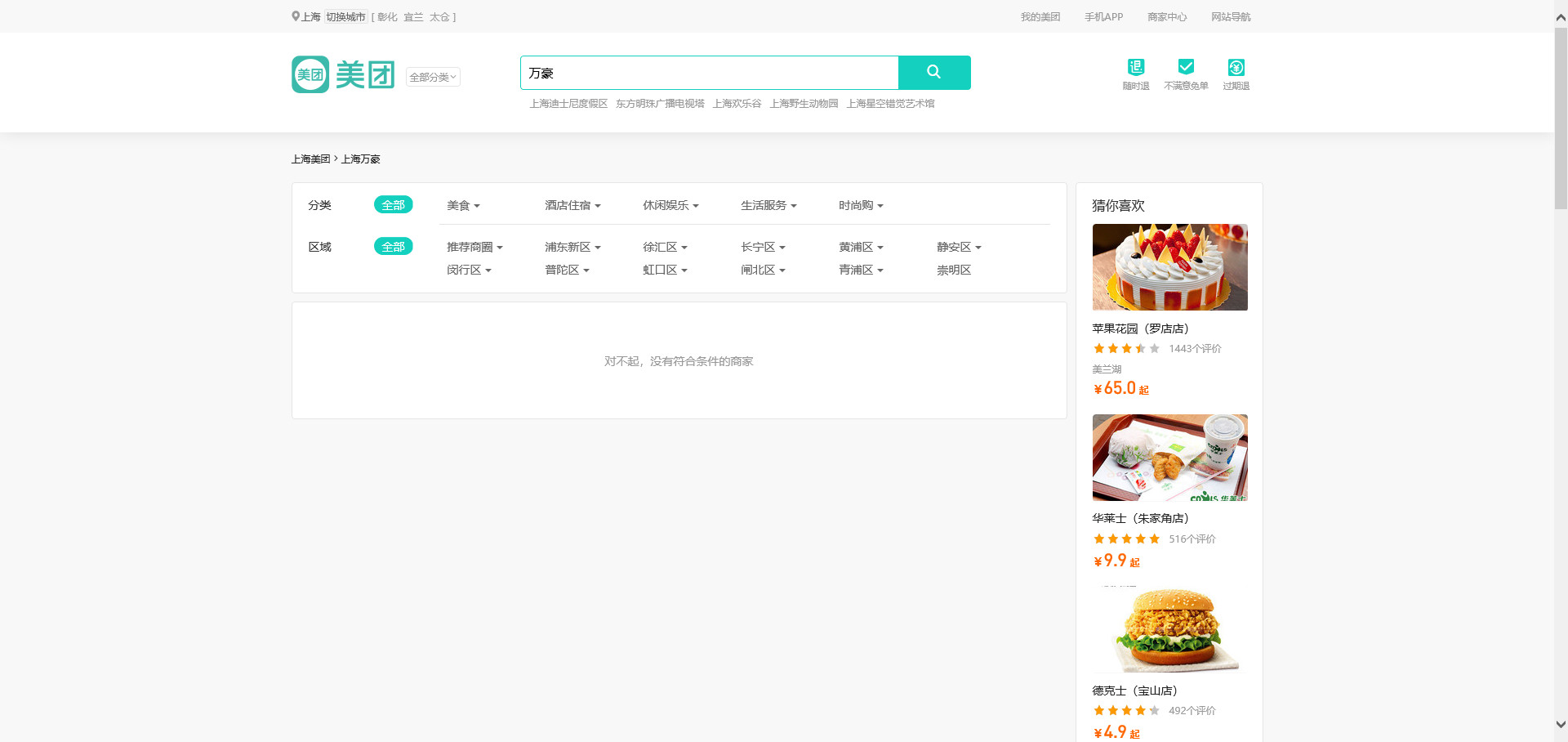Expand the 美食 category dropdown
The image size is (1568, 742).
tap(463, 206)
